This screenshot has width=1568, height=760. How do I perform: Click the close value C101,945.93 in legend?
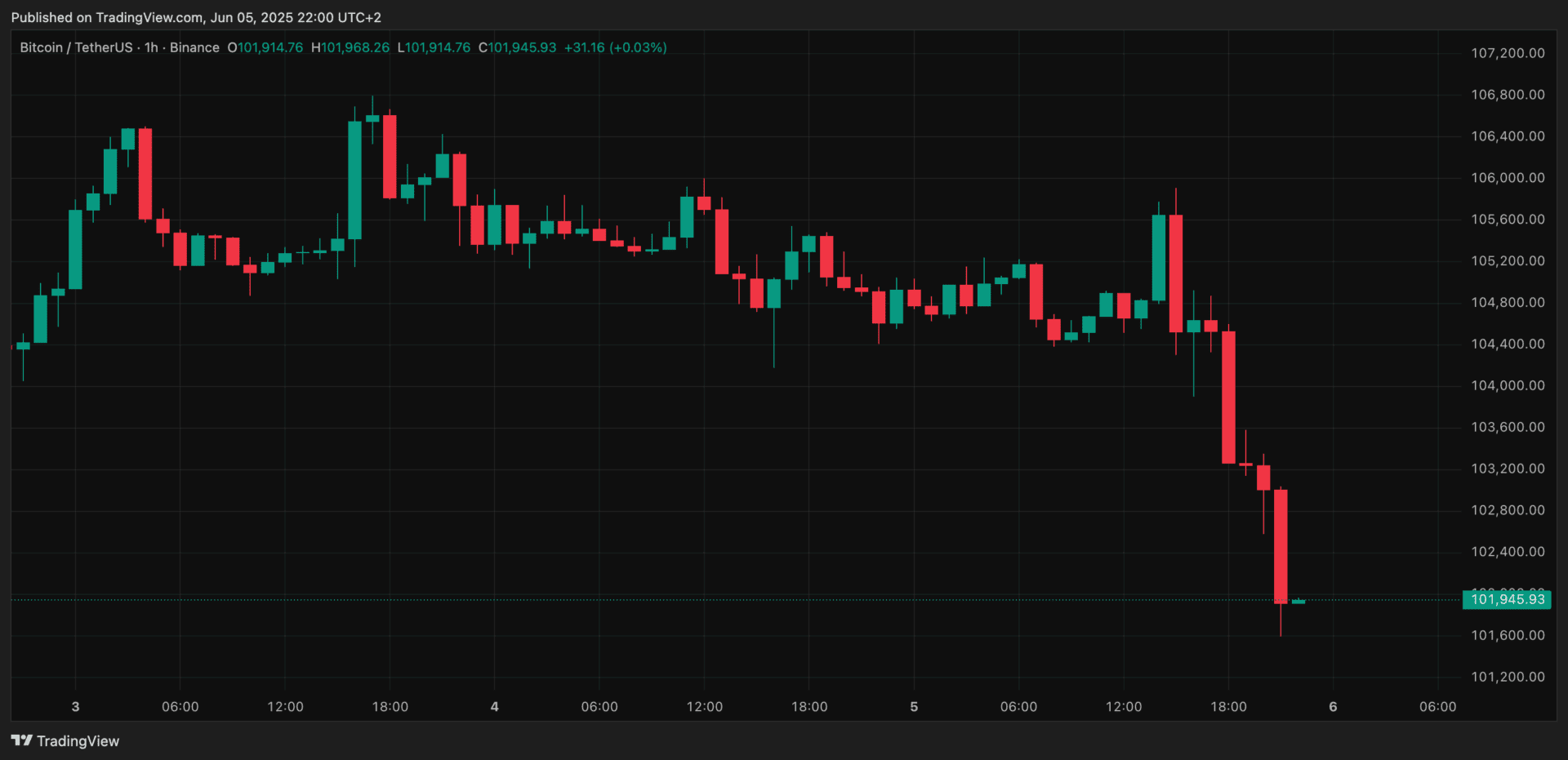pyautogui.click(x=517, y=47)
